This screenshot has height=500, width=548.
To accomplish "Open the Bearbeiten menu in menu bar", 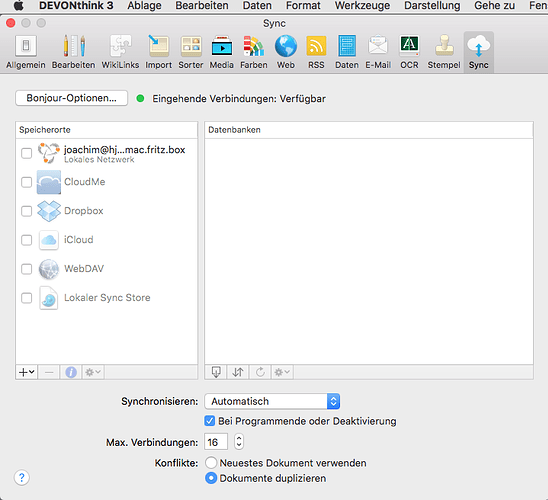I will click(202, 6).
